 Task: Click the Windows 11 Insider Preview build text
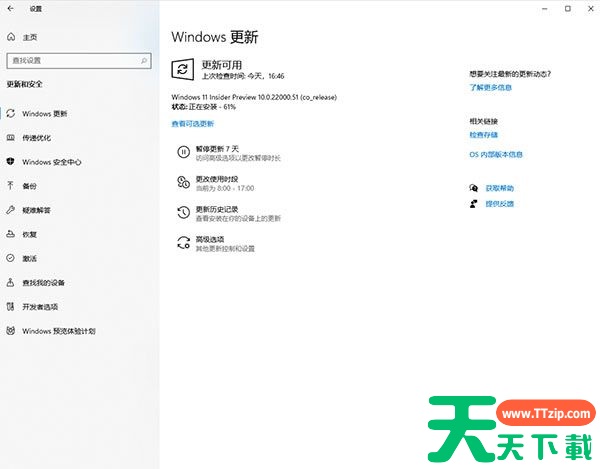254,97
